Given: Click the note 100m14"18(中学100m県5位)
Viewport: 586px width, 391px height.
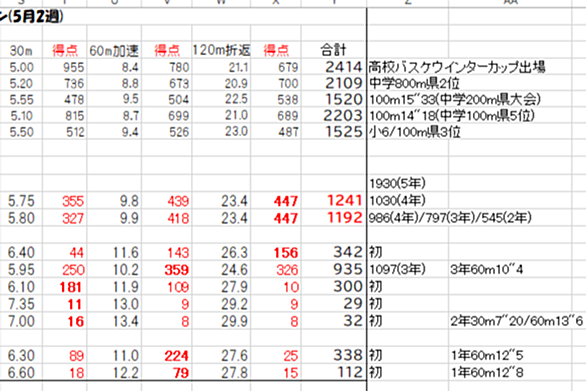Looking at the screenshot, I should coord(452,116).
